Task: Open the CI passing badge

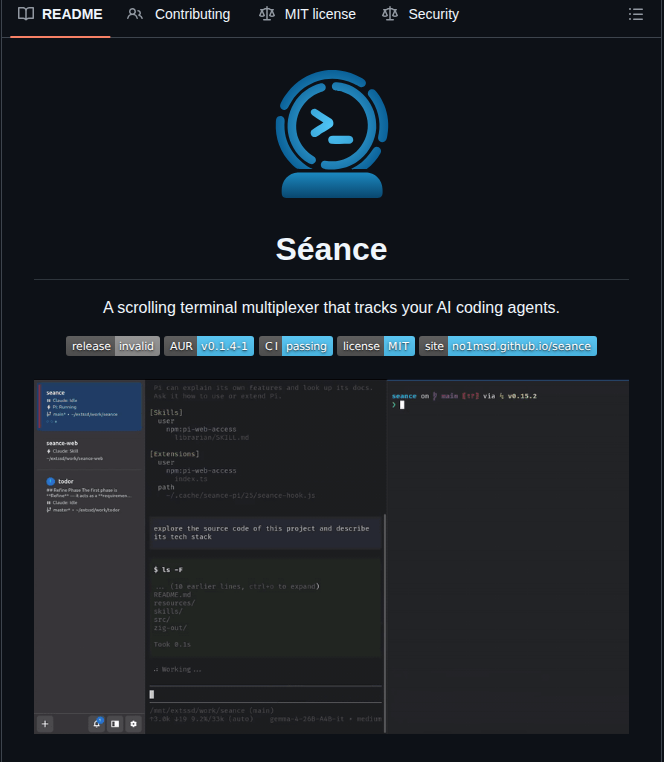Action: click(296, 346)
